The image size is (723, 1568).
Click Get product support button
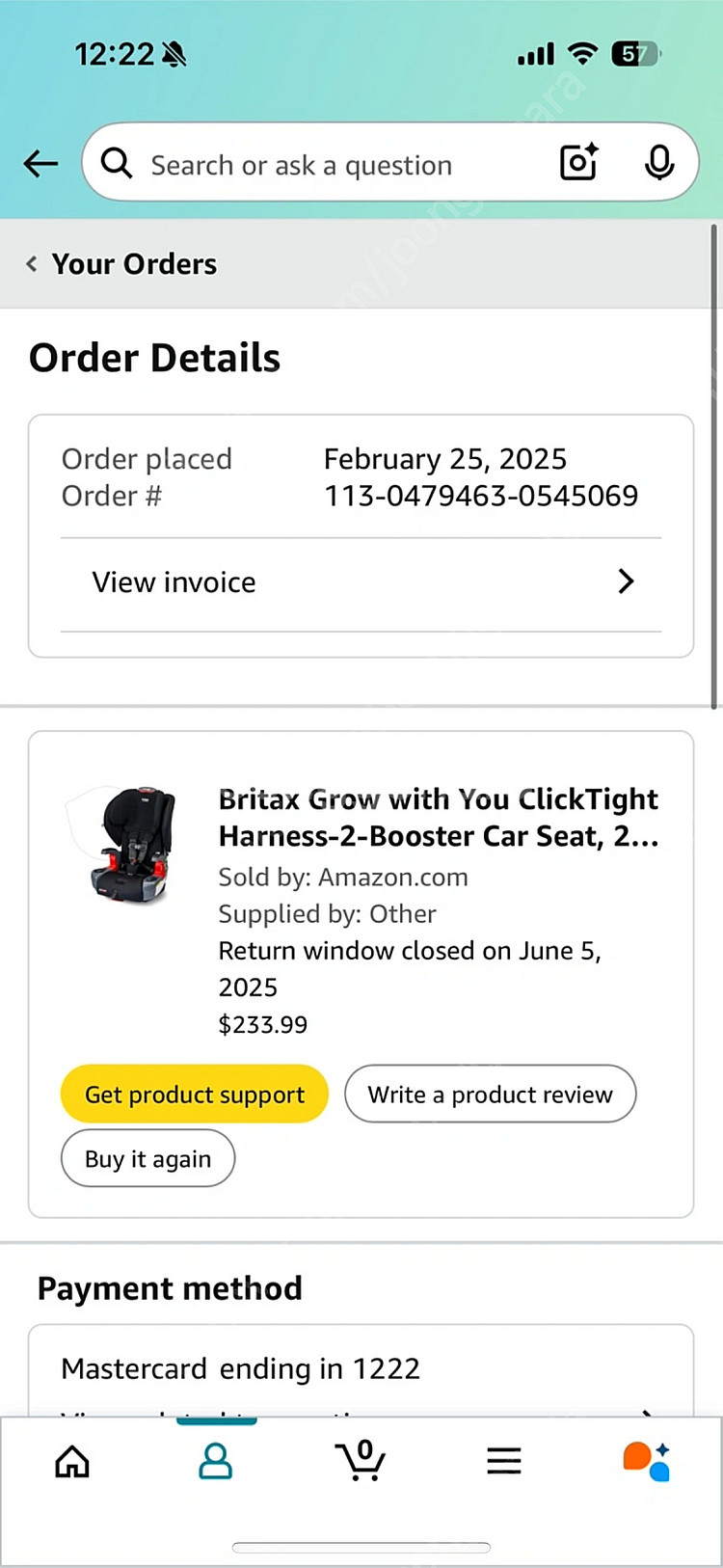pos(195,1095)
